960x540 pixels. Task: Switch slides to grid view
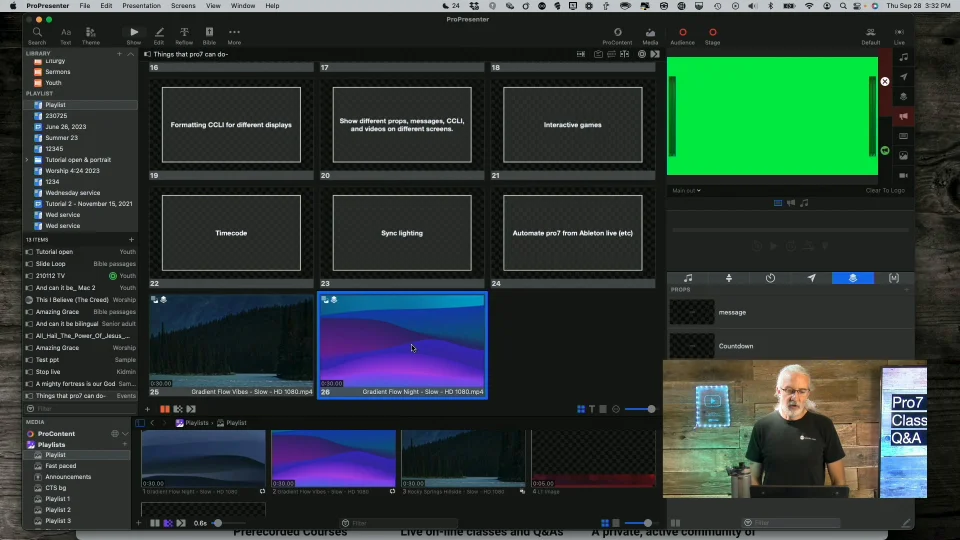point(580,409)
